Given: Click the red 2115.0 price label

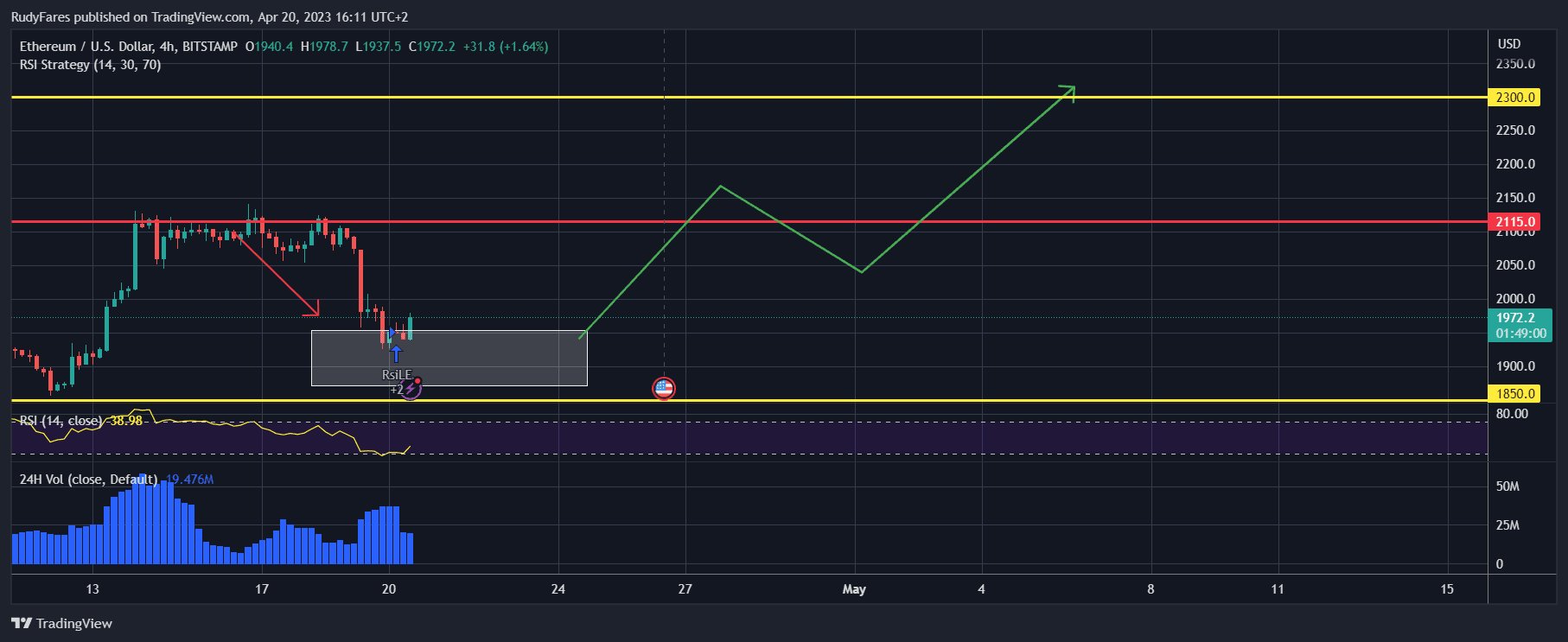Looking at the screenshot, I should click(1515, 222).
